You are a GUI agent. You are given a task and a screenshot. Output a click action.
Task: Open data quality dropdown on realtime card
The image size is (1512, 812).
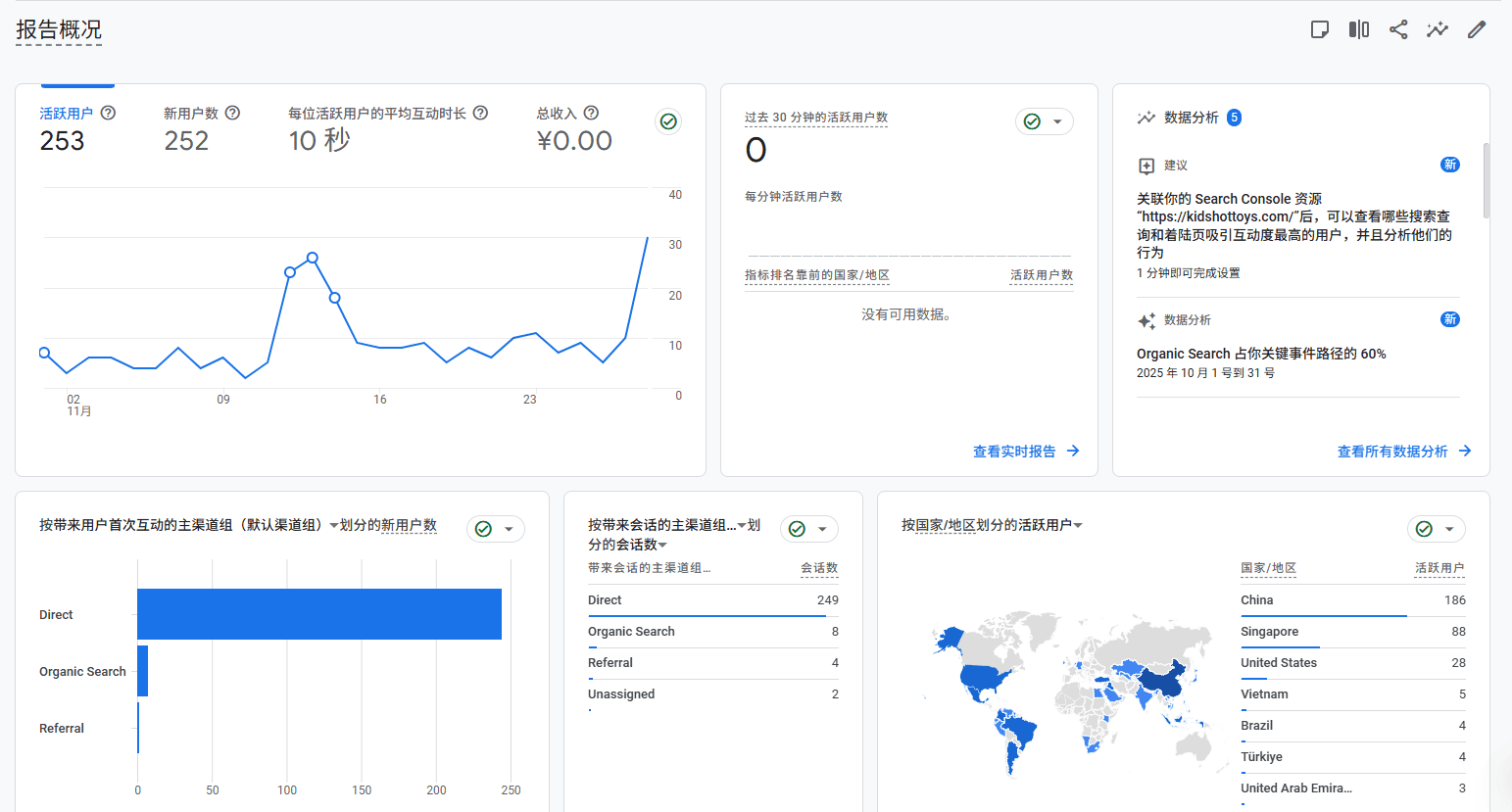(1045, 121)
